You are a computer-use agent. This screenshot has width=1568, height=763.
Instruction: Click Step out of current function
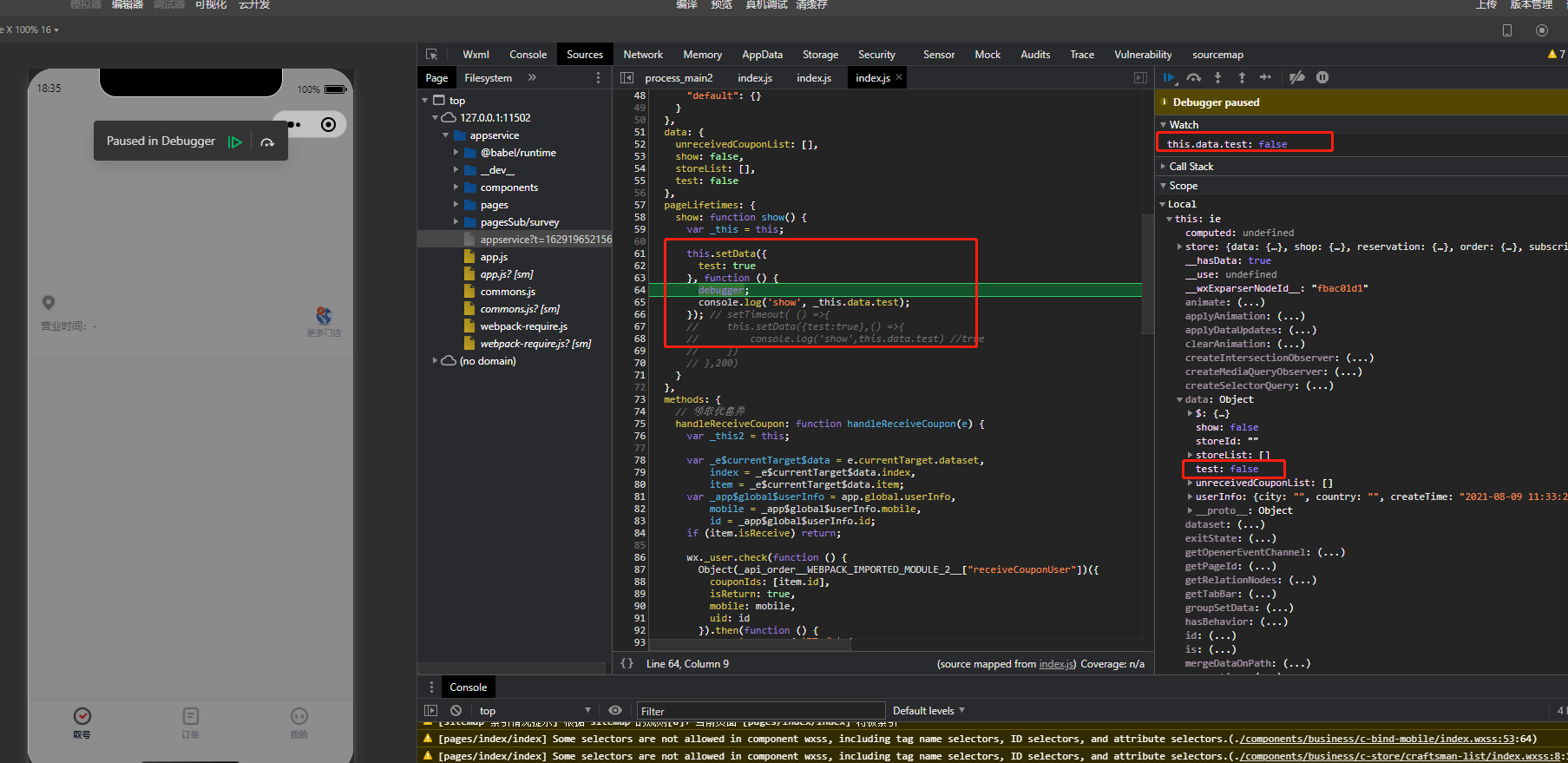pyautogui.click(x=1242, y=77)
